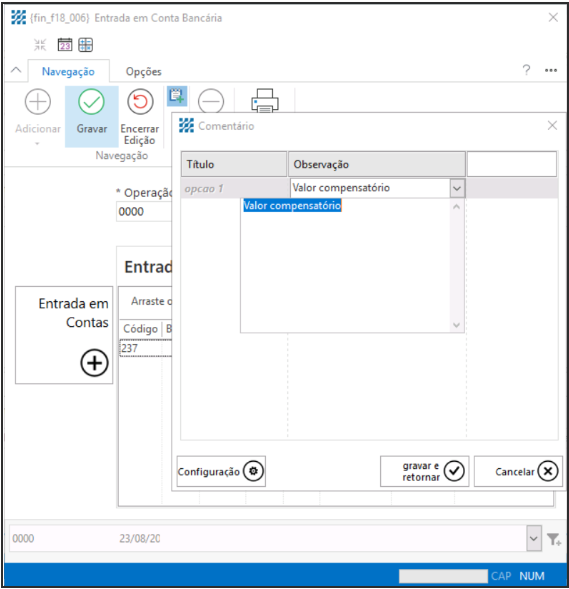Click the Adicionar plus icon
This screenshot has width=569, height=589.
pyautogui.click(x=38, y=102)
